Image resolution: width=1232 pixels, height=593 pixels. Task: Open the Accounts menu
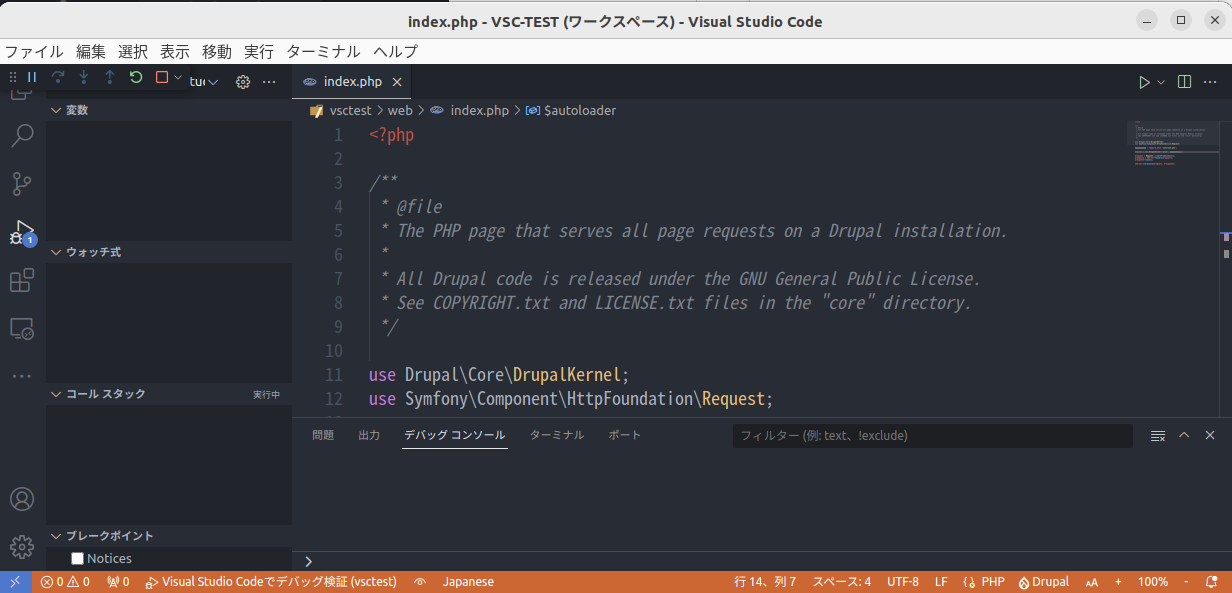coord(22,499)
